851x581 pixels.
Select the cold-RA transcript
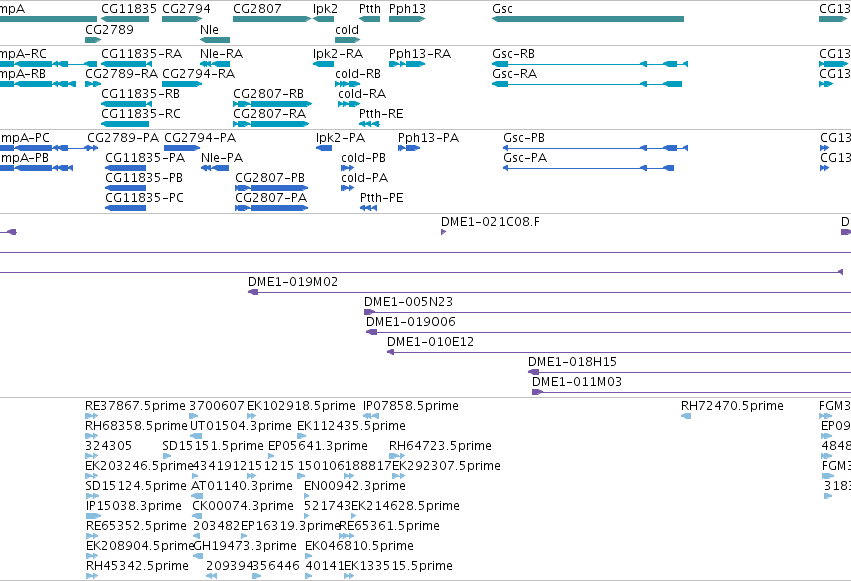pyautogui.click(x=349, y=104)
